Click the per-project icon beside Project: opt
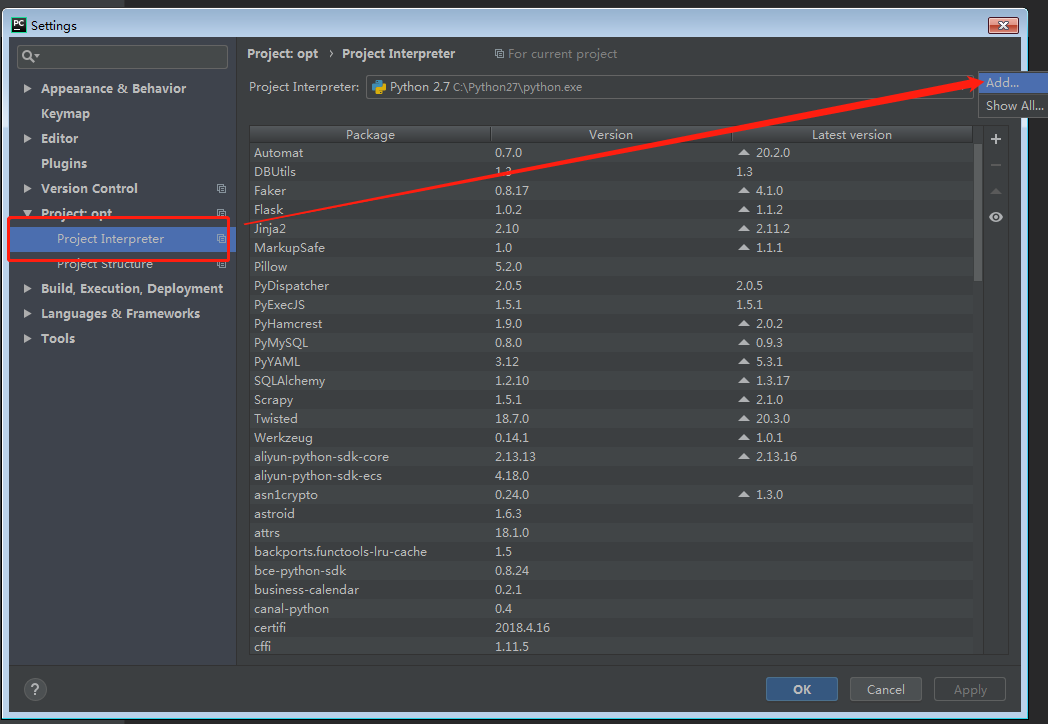Viewport: 1048px width, 724px height. (x=221, y=213)
